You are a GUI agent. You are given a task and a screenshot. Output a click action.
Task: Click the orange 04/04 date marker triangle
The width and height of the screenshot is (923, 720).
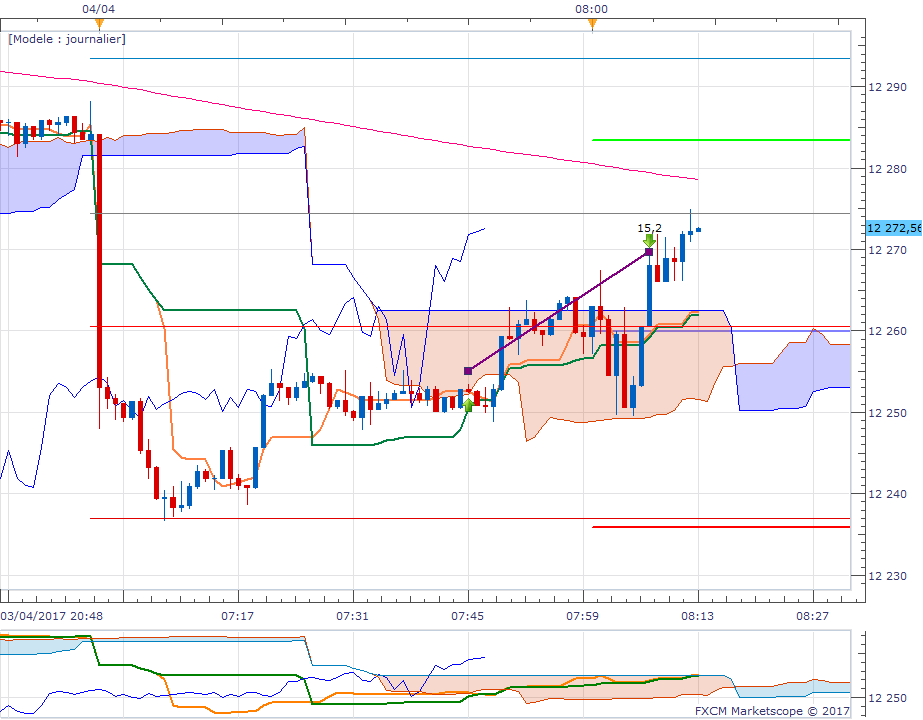tap(99, 24)
